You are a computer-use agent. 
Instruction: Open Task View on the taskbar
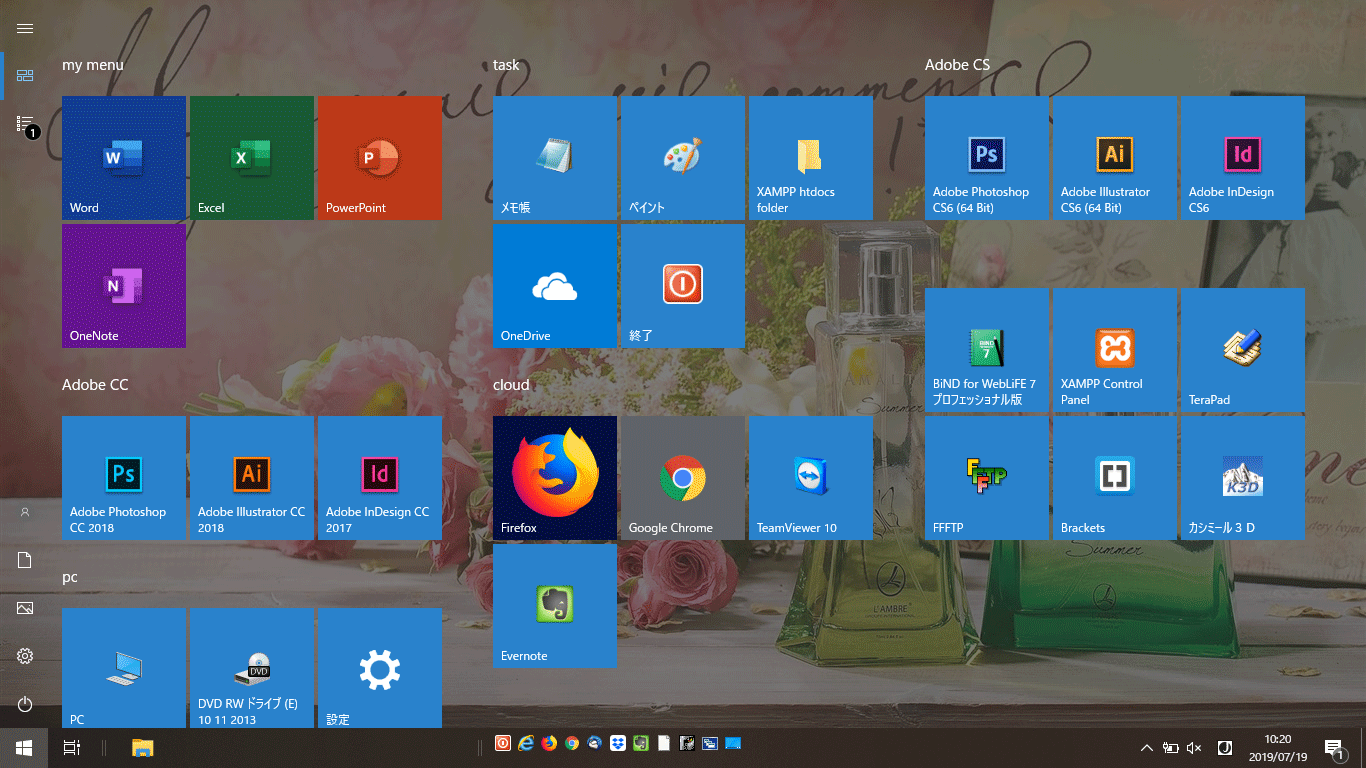point(72,748)
